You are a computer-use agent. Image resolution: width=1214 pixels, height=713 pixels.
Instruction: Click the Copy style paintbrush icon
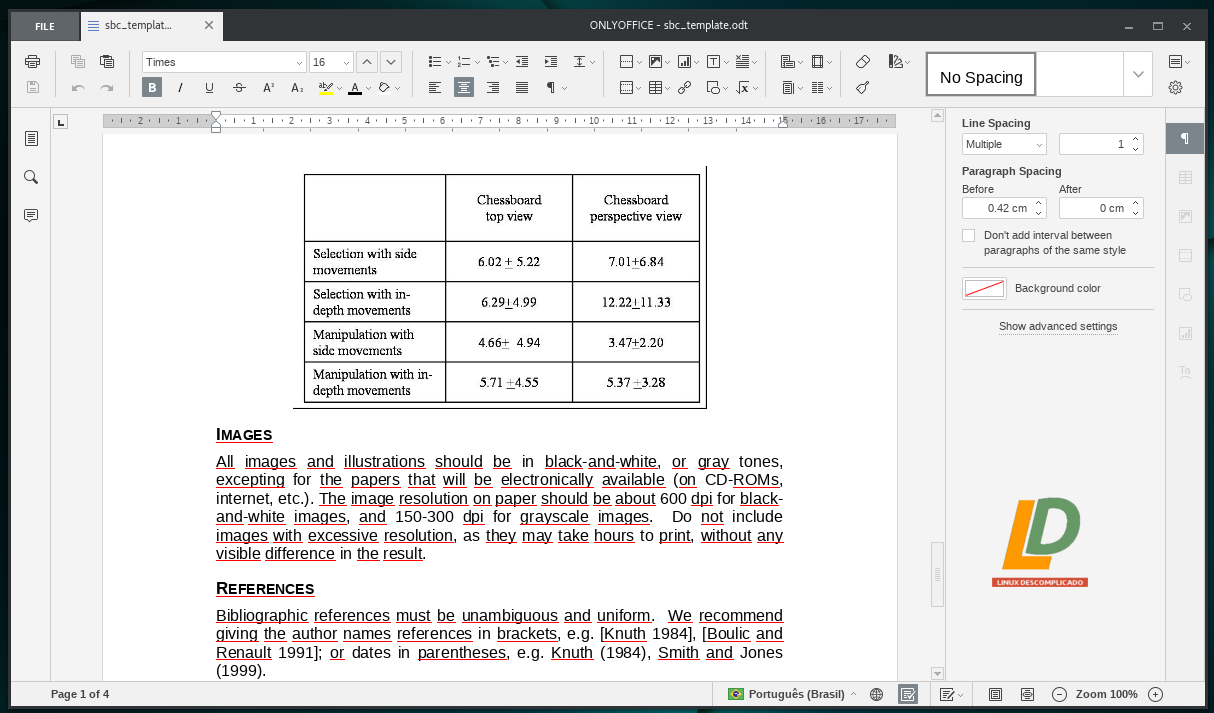click(x=863, y=88)
